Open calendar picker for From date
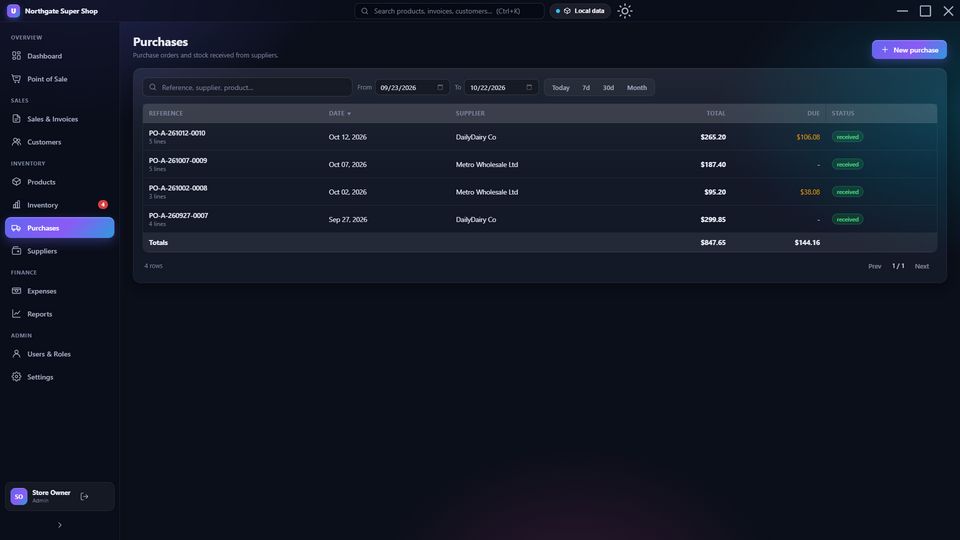The height and width of the screenshot is (540, 960). (440, 88)
